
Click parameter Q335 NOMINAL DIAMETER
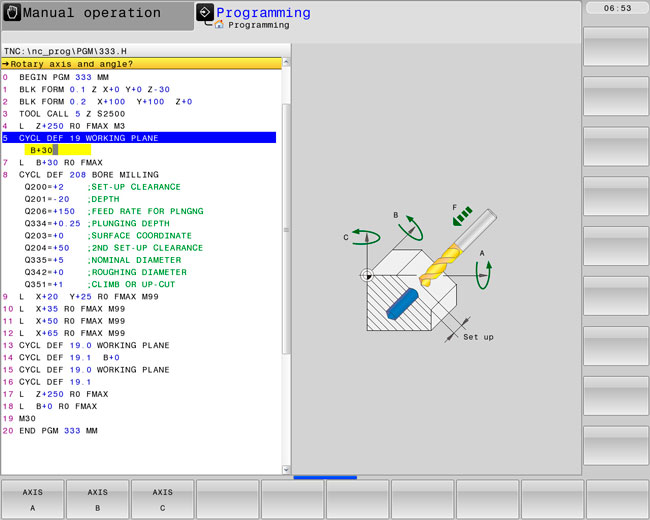click(x=103, y=260)
